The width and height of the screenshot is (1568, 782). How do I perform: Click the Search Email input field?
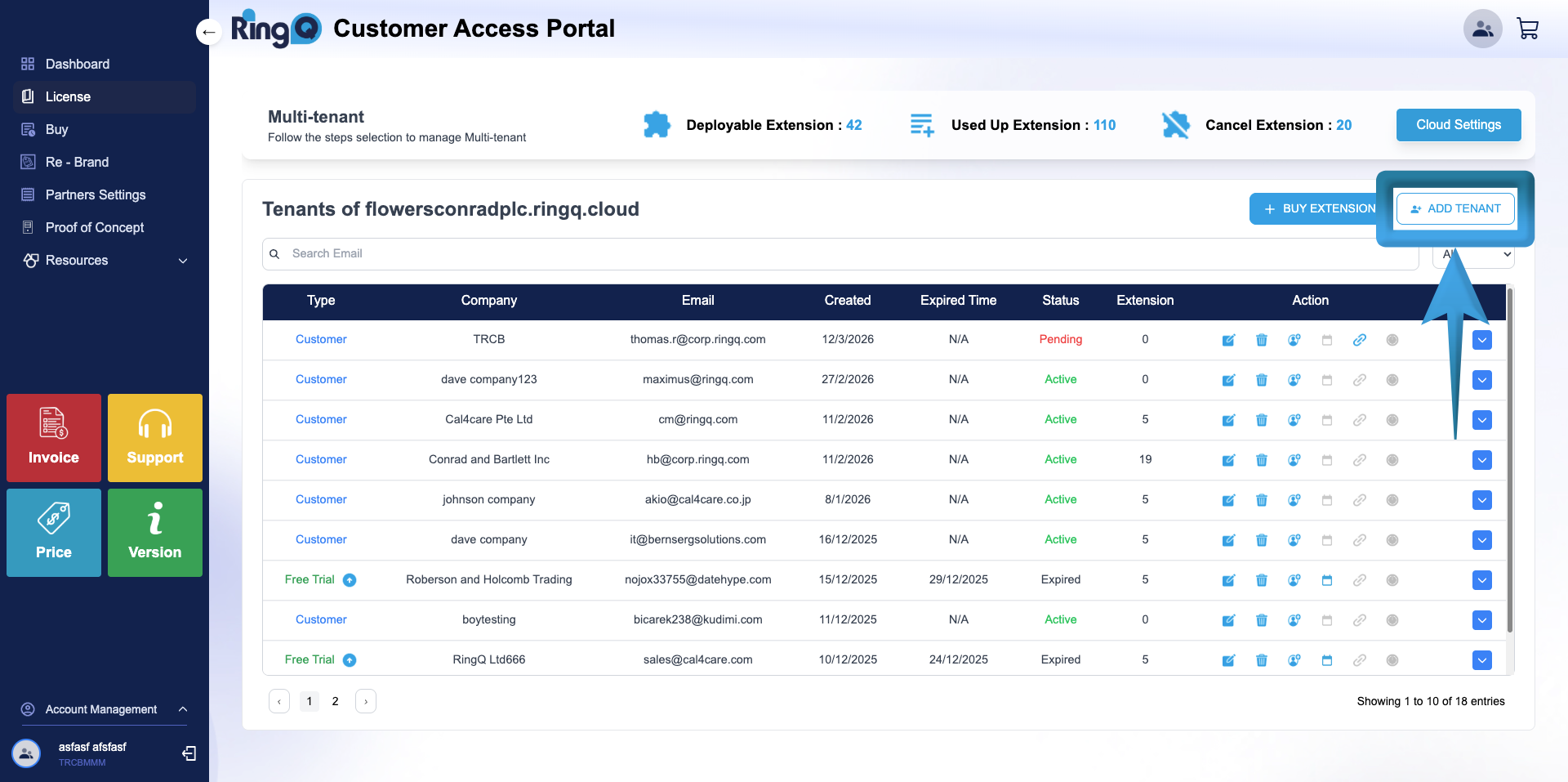(x=841, y=253)
